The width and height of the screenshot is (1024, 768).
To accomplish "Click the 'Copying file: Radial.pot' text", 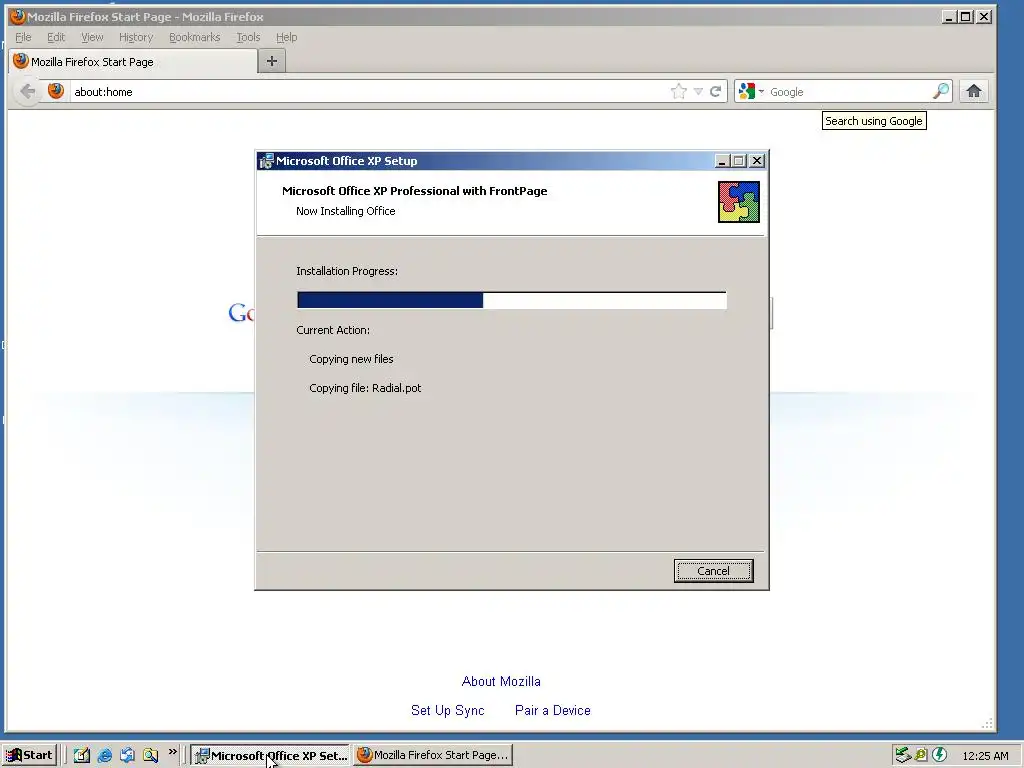I will tap(365, 388).
